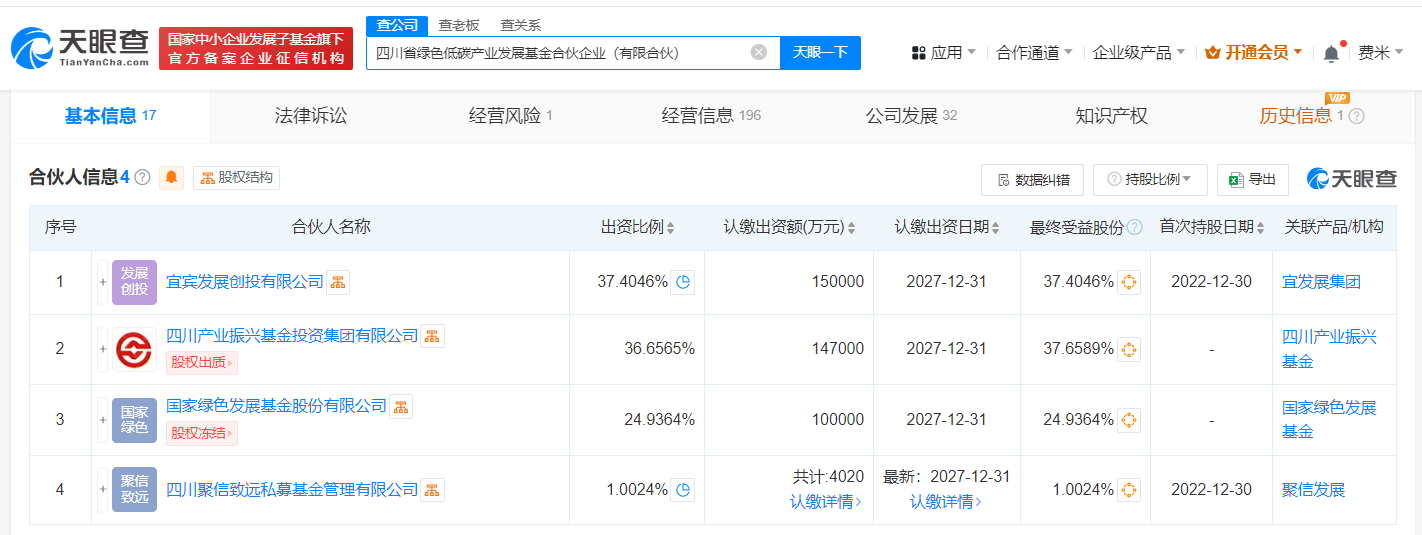Select the 经营风险 tab
The height and width of the screenshot is (535, 1422).
coord(511,116)
